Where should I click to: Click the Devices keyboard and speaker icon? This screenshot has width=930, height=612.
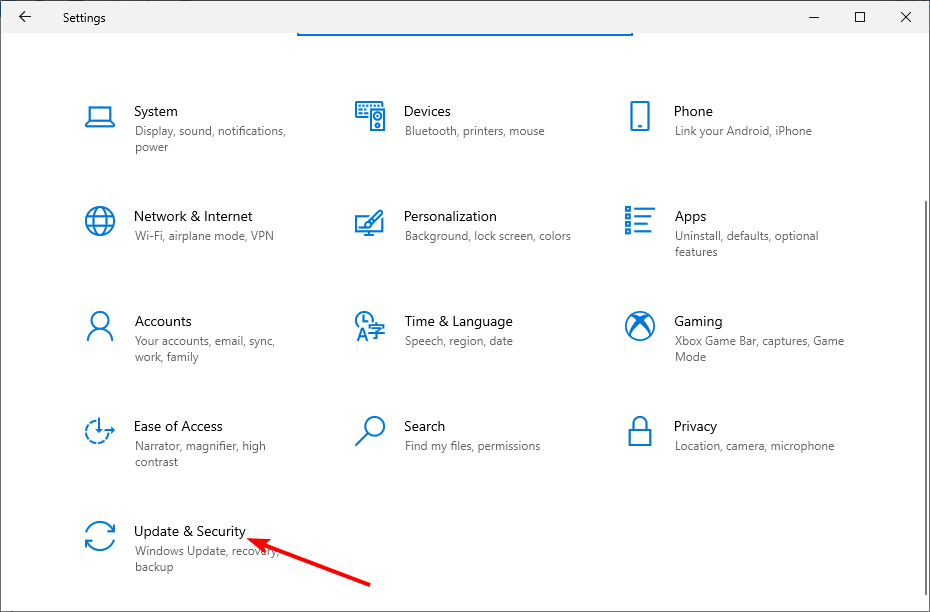point(370,116)
